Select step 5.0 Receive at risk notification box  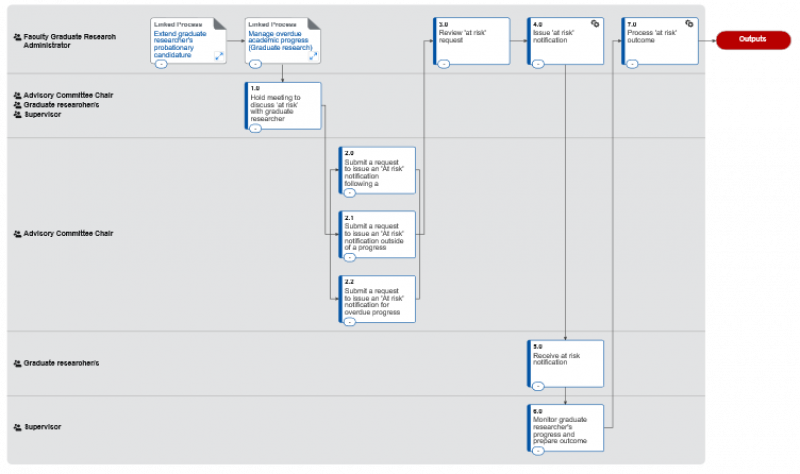(x=565, y=364)
